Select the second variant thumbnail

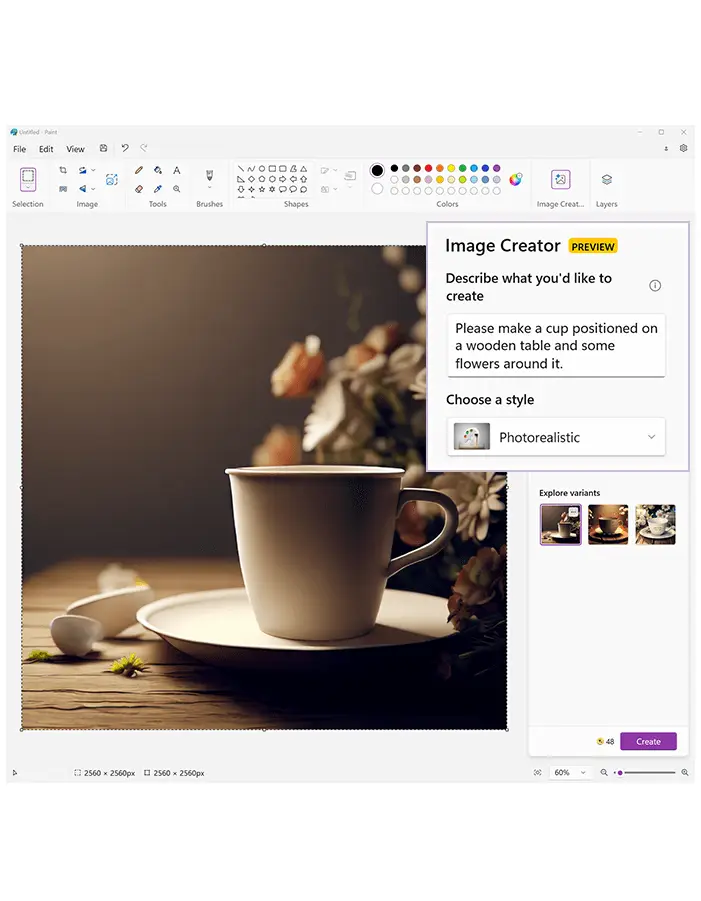click(608, 524)
